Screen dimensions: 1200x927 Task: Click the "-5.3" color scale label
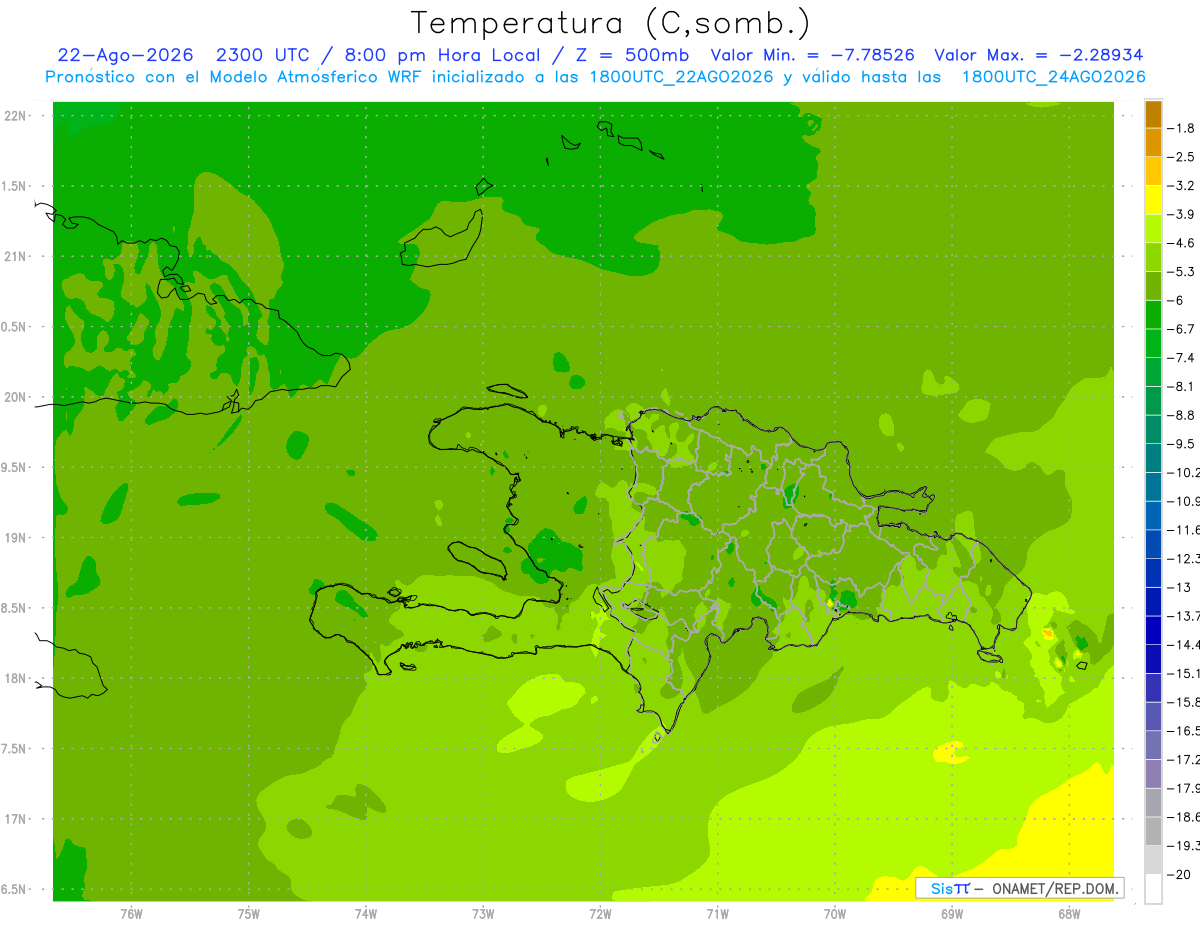click(1182, 272)
